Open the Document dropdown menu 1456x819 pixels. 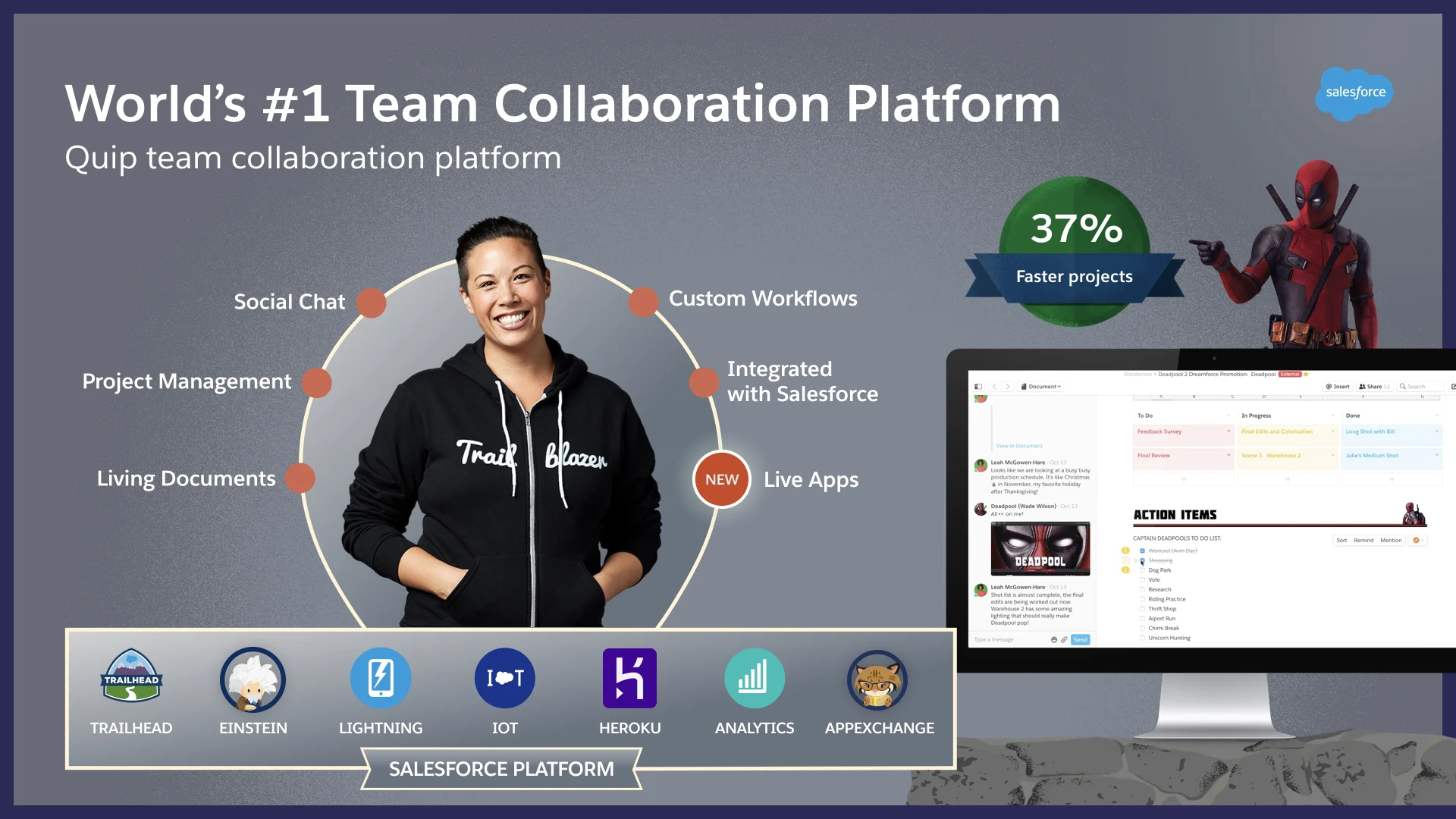1042,387
